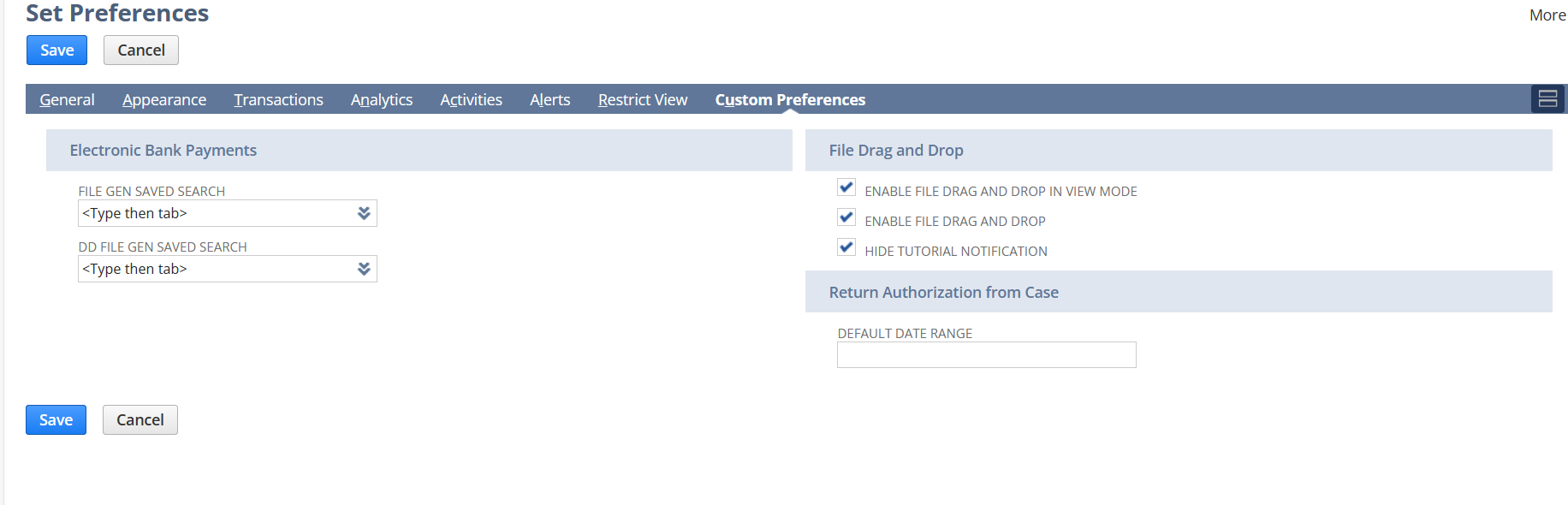This screenshot has height=505, width=1568.
Task: Click the Save button above the tabs
Action: [56, 50]
